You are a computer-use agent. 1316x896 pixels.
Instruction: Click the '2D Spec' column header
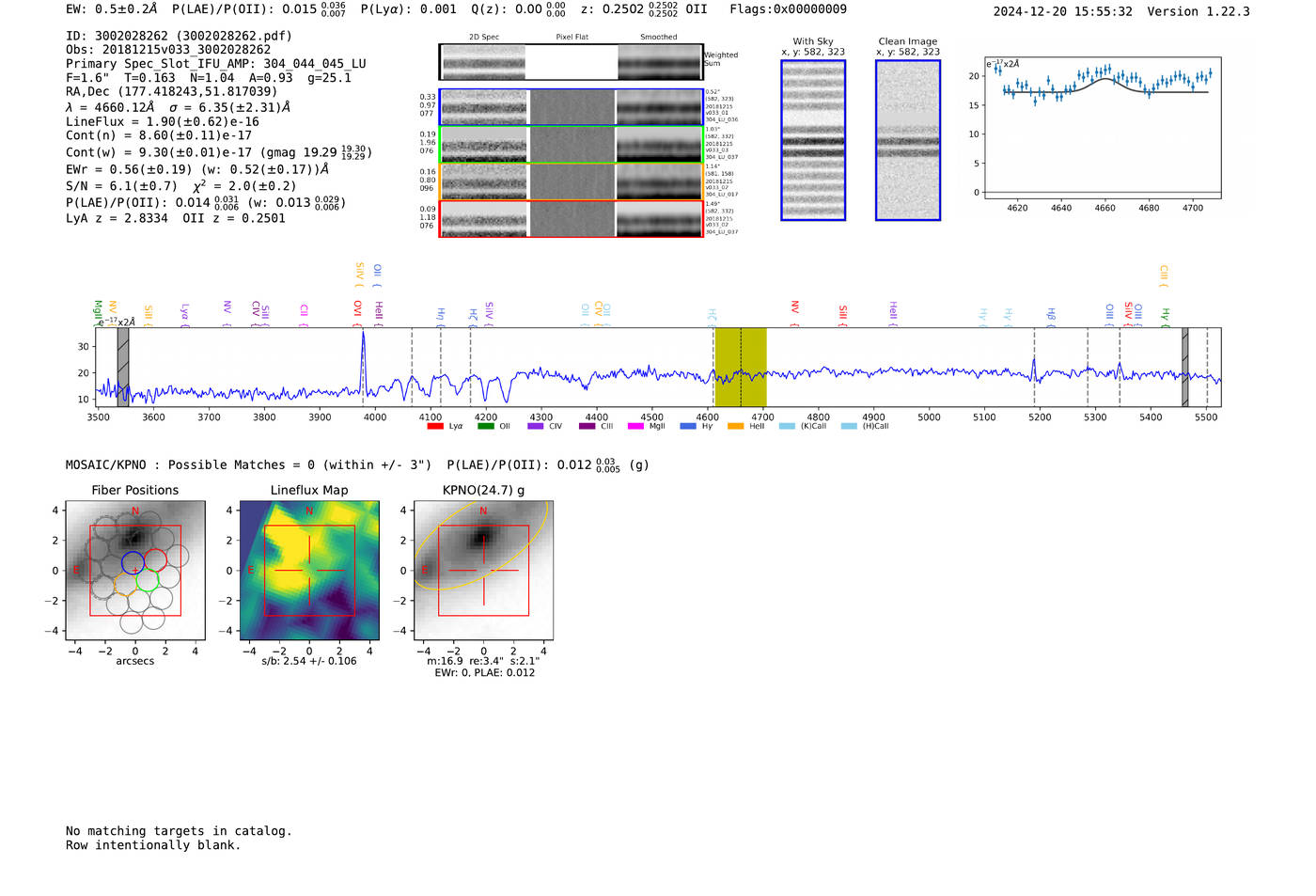pos(484,38)
